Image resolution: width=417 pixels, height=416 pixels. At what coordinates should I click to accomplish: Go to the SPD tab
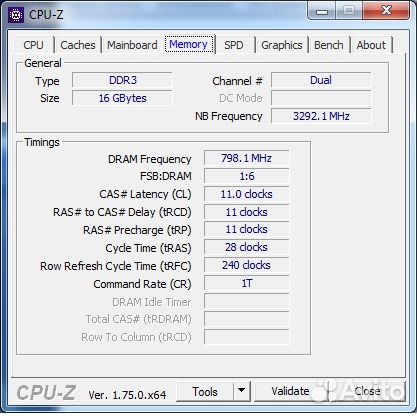tap(234, 45)
